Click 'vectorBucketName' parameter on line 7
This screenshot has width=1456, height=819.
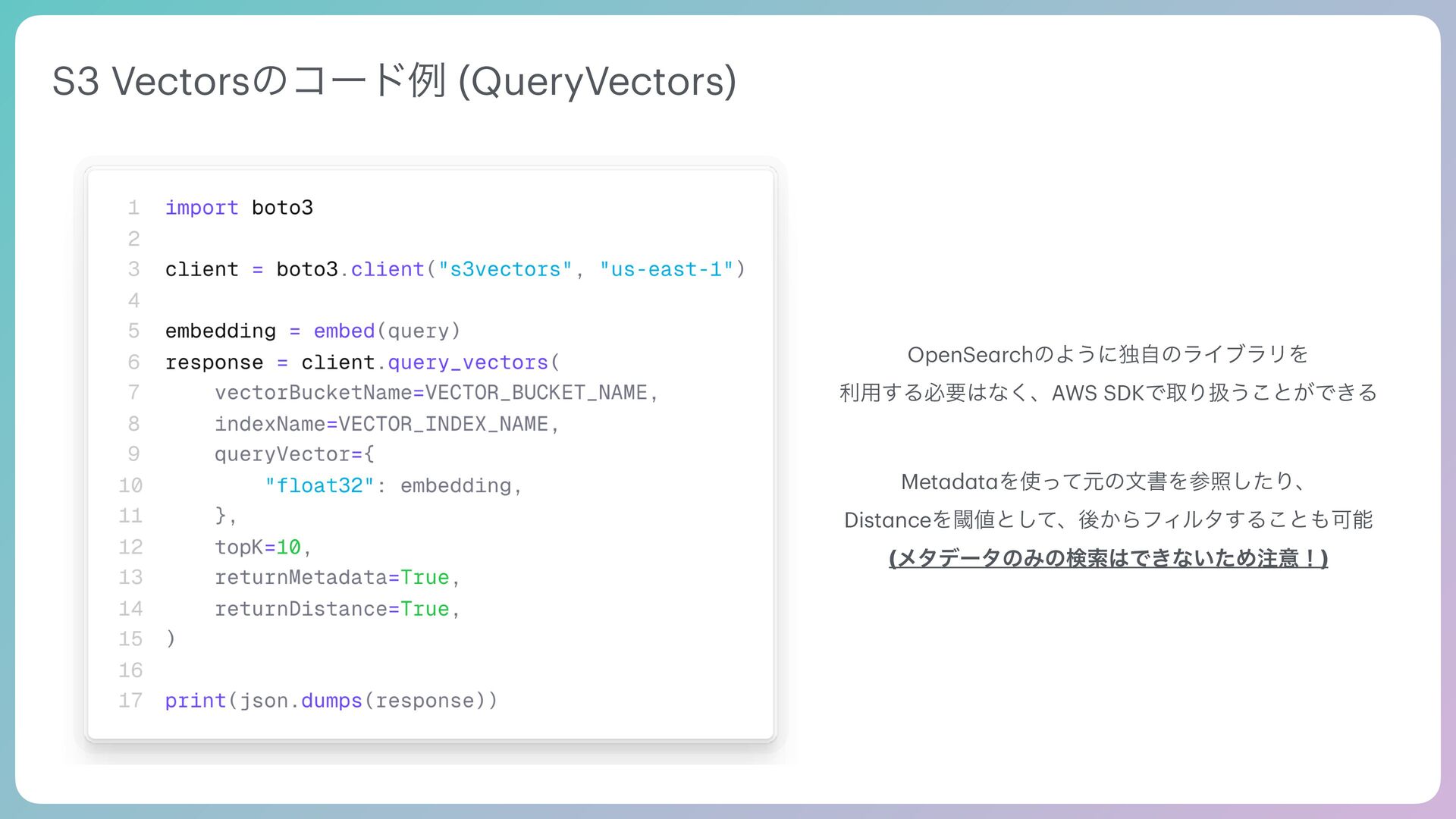[x=312, y=393]
